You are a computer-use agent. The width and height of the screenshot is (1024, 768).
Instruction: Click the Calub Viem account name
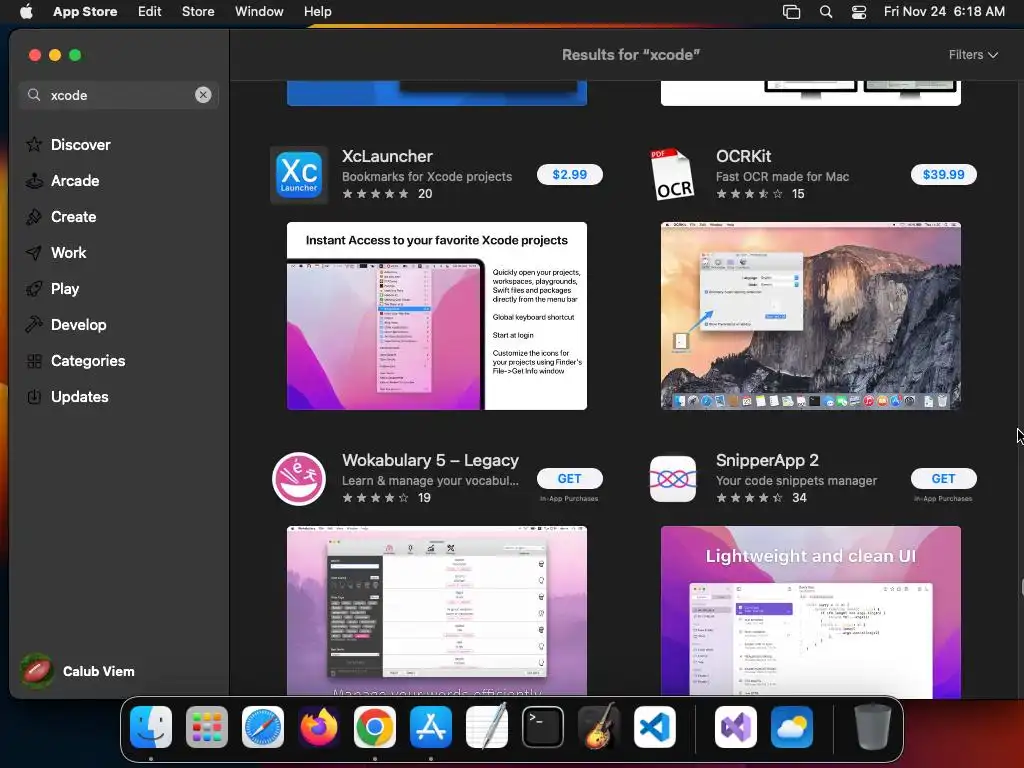click(x=99, y=671)
